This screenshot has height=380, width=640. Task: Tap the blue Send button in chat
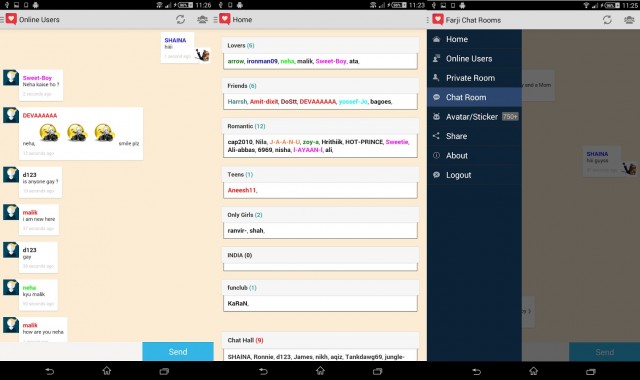tap(178, 351)
